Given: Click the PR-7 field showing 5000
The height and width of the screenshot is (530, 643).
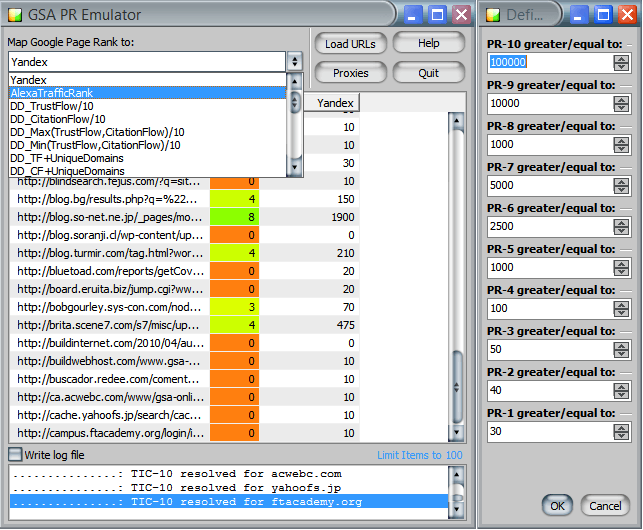Looking at the screenshot, I should [x=550, y=185].
